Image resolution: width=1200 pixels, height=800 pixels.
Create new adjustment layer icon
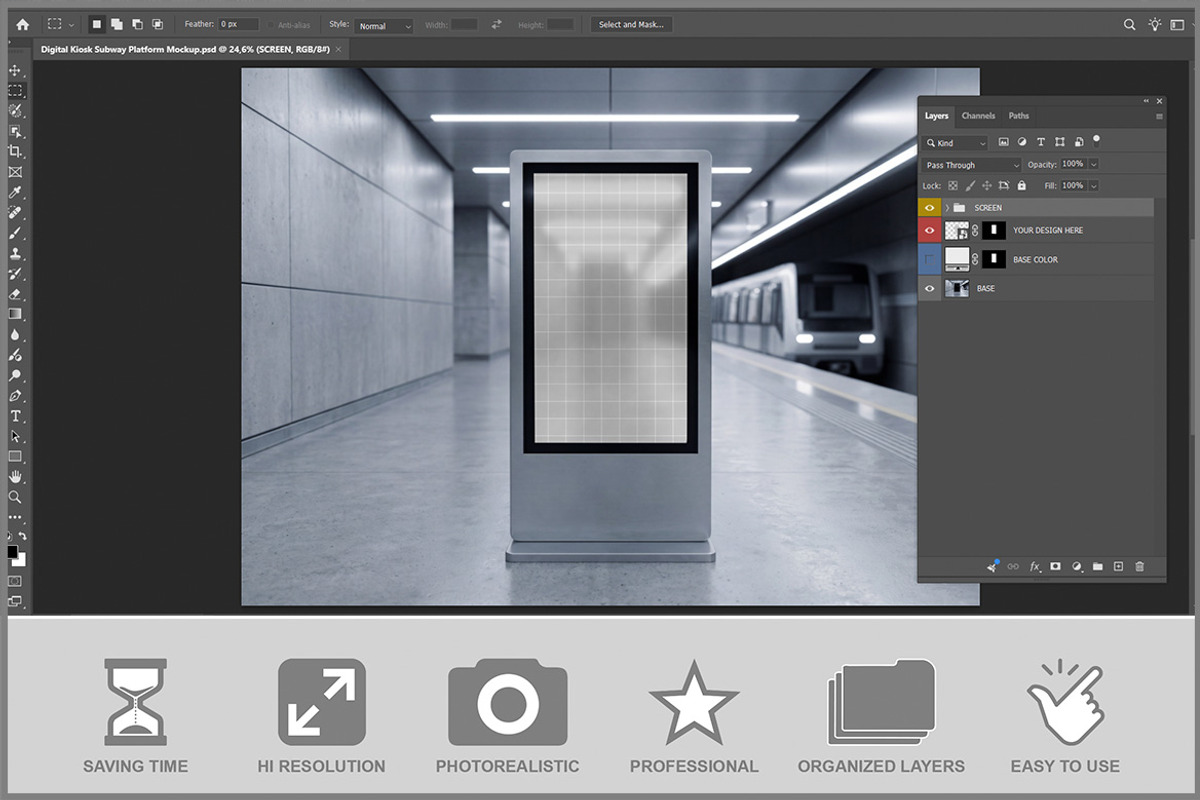click(1077, 566)
